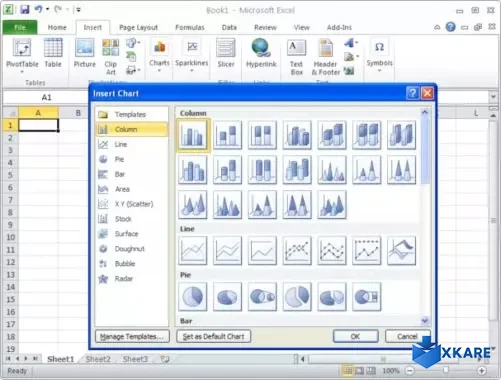Image resolution: width=501 pixels, height=380 pixels.
Task: Pick the exploded pie chart icon
Action: [x=297, y=297]
